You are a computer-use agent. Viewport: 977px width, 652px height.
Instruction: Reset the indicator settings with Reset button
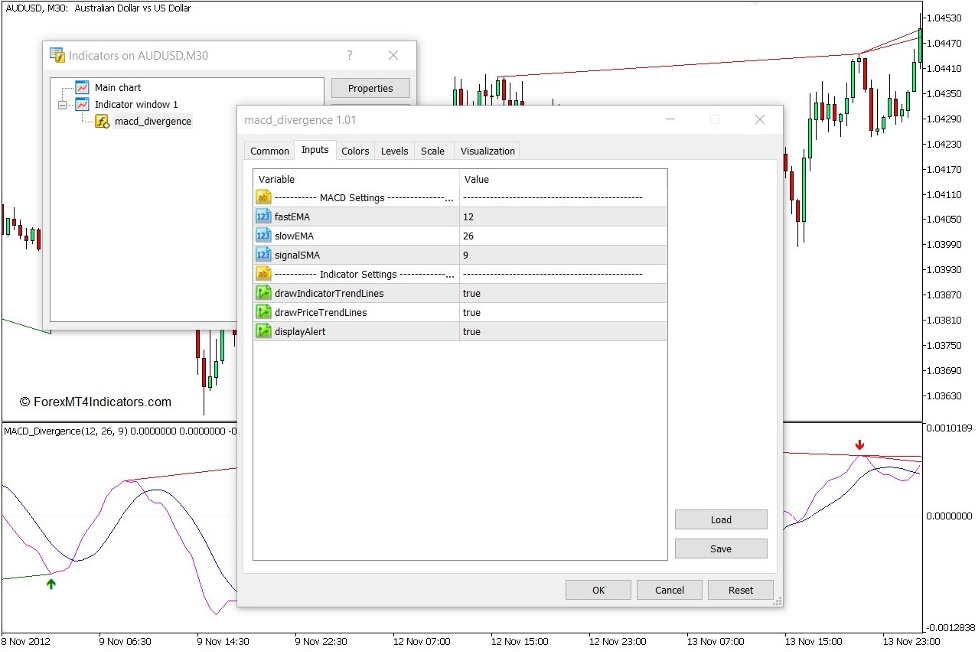[x=741, y=590]
